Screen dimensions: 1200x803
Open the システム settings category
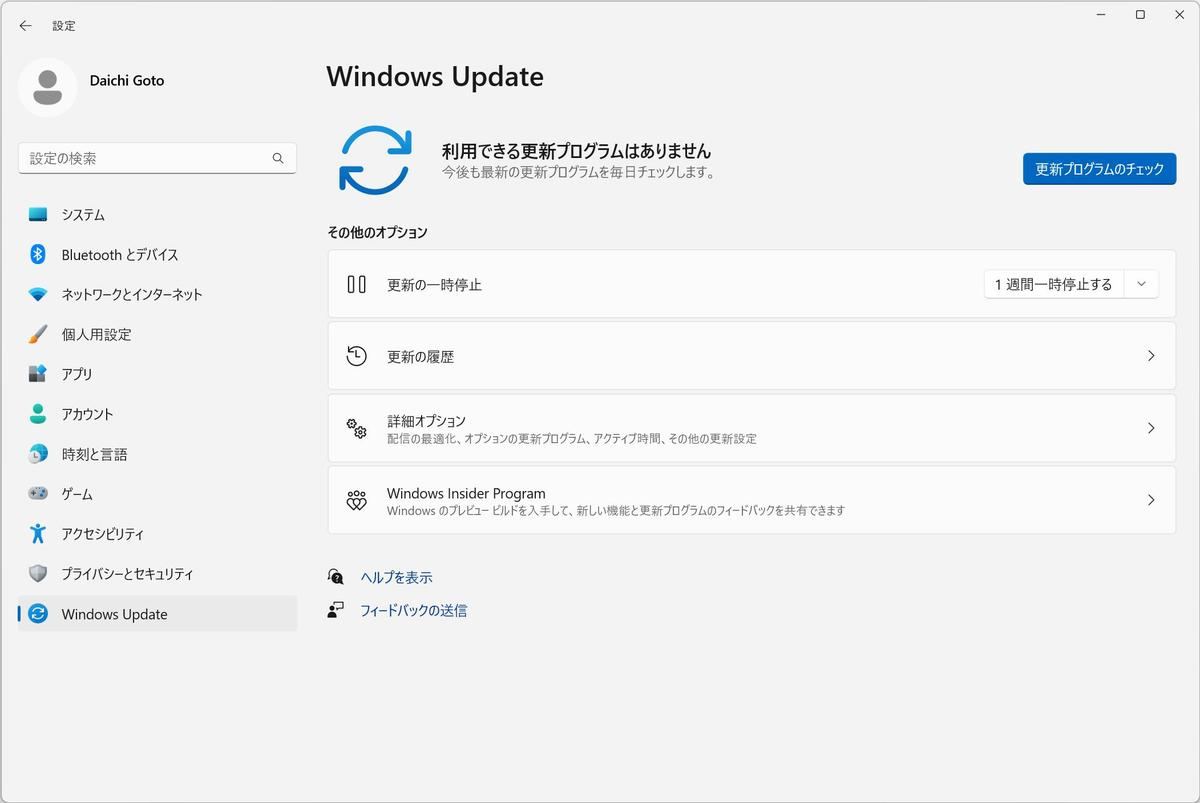(157, 215)
